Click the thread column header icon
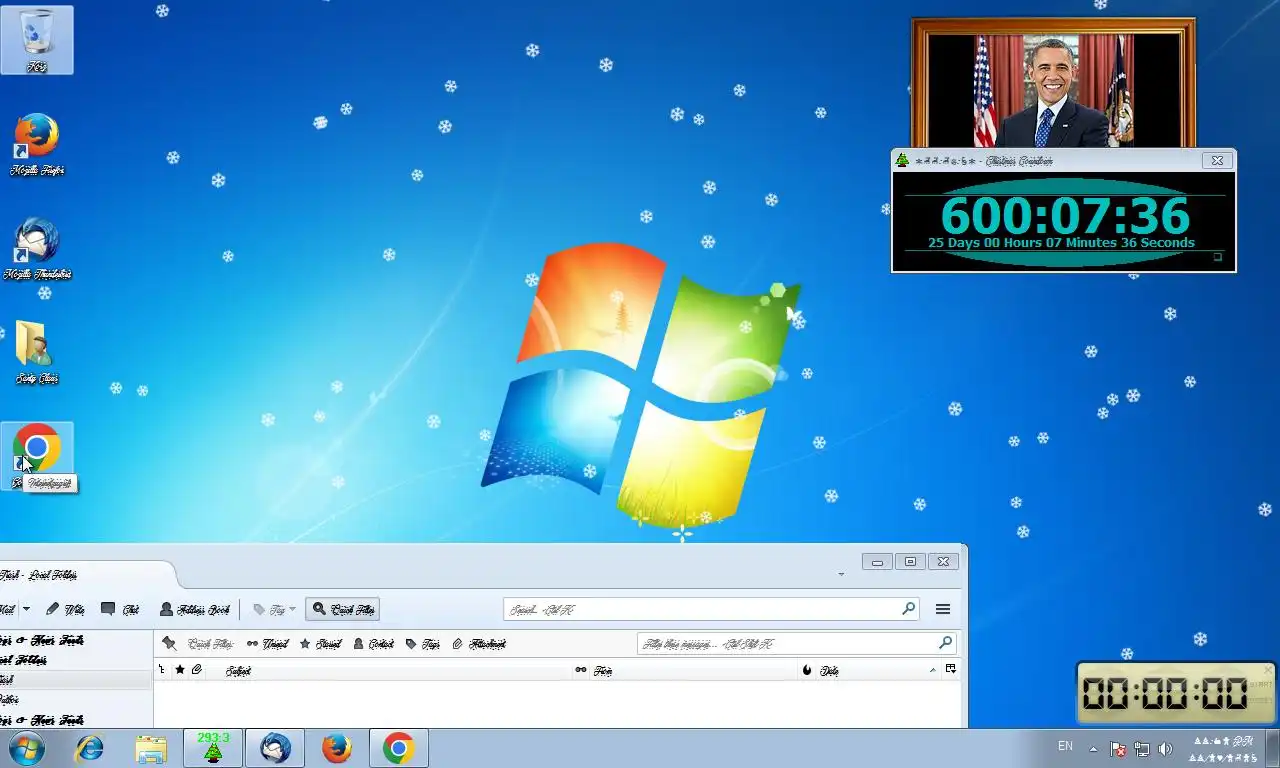Screen dimensions: 1280x768 [x=162, y=670]
